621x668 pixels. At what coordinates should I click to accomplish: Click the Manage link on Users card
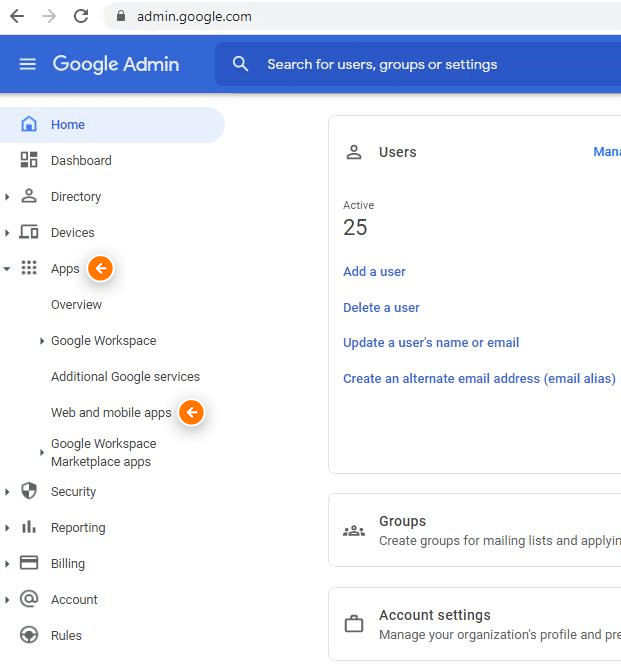[x=607, y=152]
